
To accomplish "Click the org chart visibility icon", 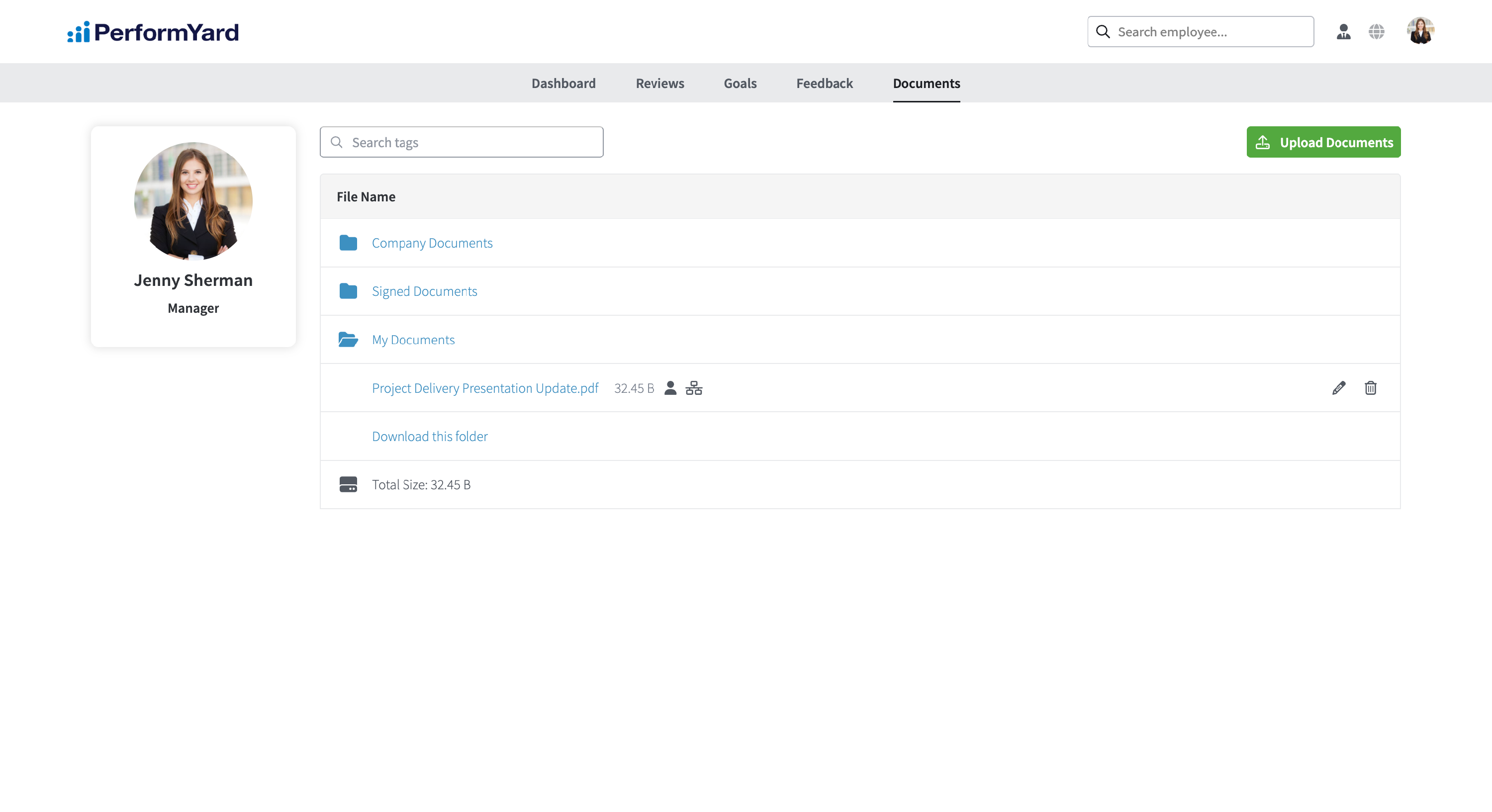I will (693, 388).
